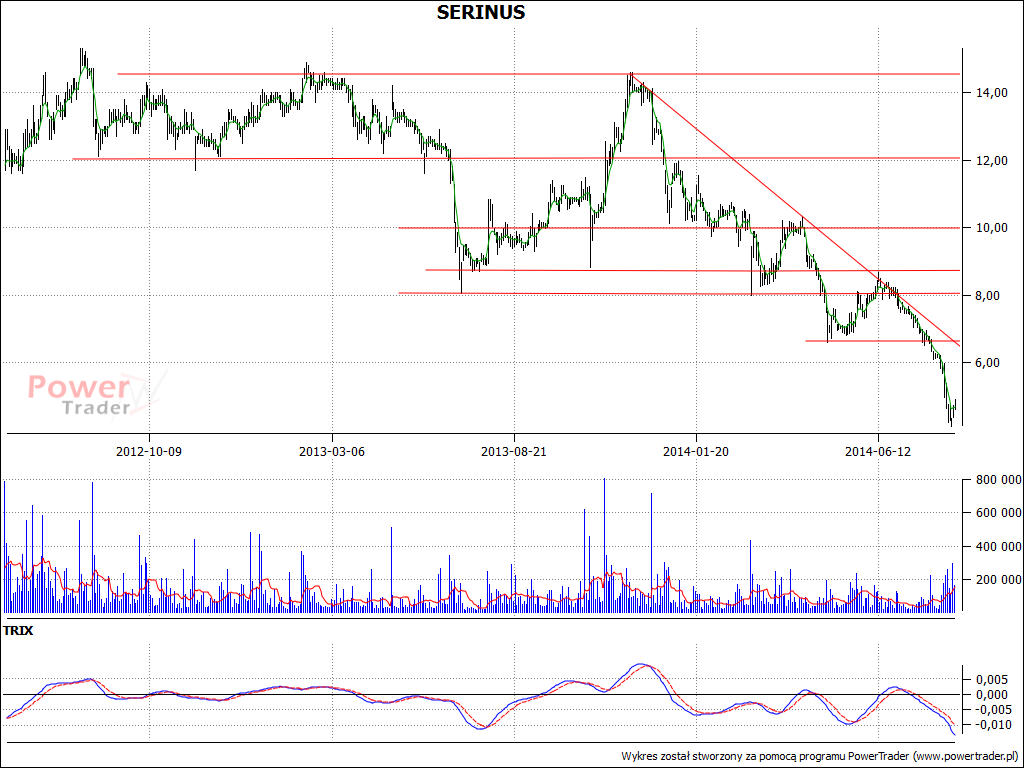
Task: Click the -0,010 TRIX axis value
Action: pyautogui.click(x=993, y=725)
